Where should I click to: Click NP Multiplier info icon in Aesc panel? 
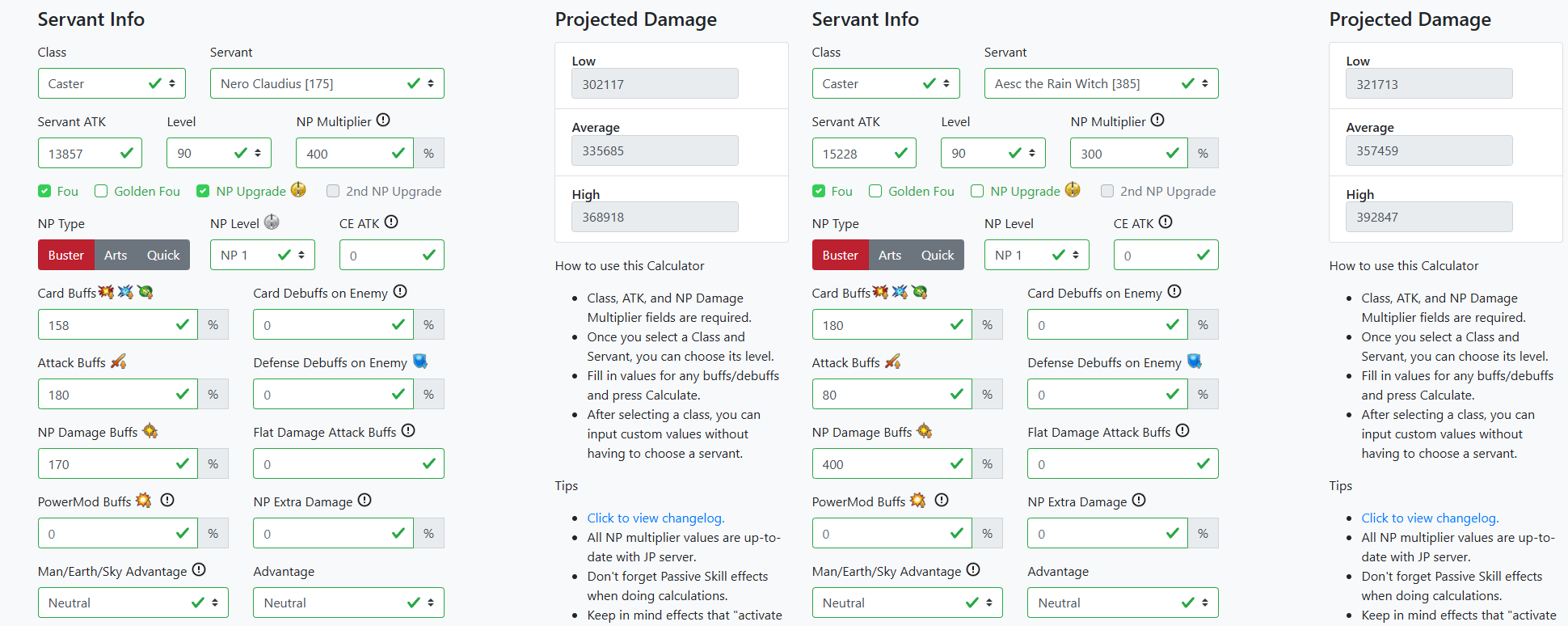click(x=1157, y=120)
